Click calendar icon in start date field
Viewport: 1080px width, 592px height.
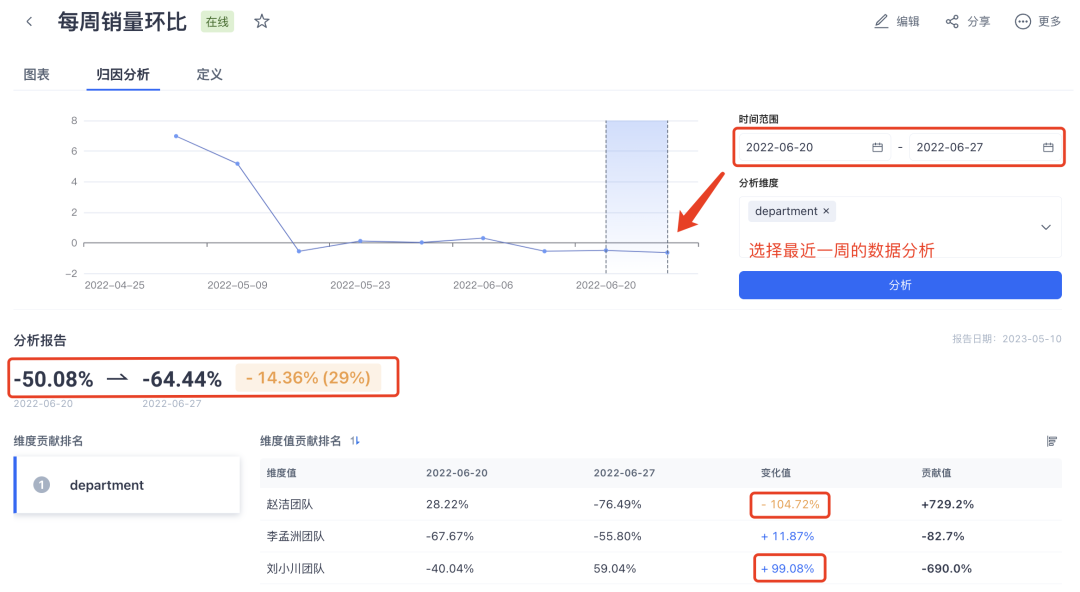point(877,147)
